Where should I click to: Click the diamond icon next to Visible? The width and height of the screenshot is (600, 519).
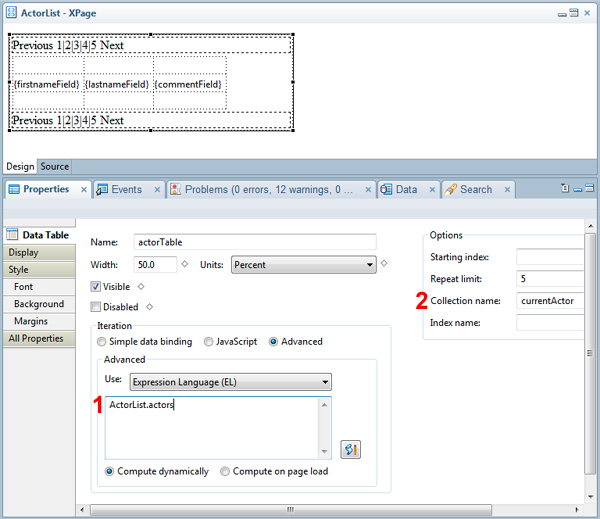tap(140, 287)
